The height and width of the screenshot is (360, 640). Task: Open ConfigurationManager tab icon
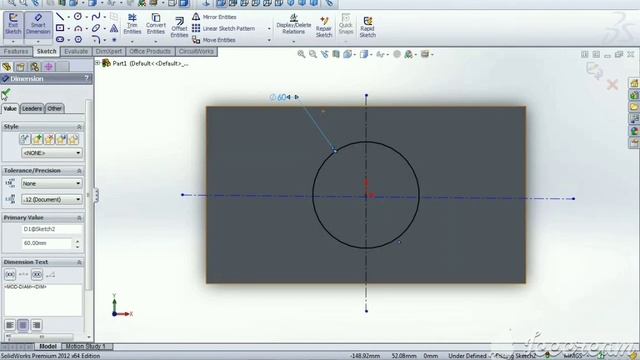point(35,67)
